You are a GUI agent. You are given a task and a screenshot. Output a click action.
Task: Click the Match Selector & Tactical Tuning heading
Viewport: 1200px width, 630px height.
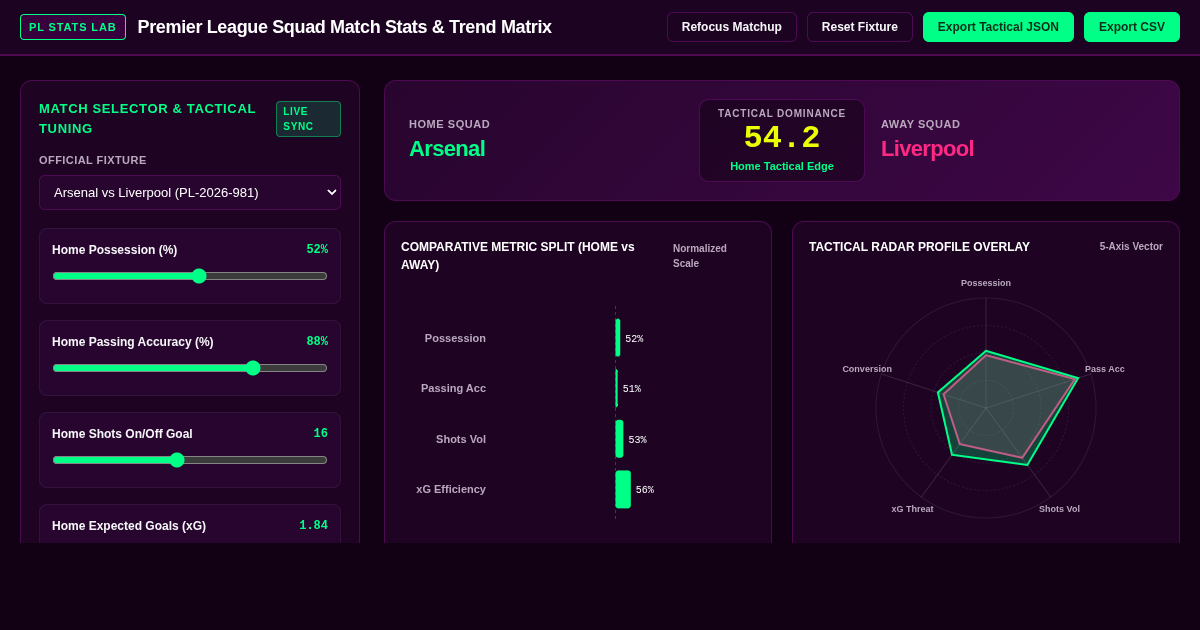147,119
